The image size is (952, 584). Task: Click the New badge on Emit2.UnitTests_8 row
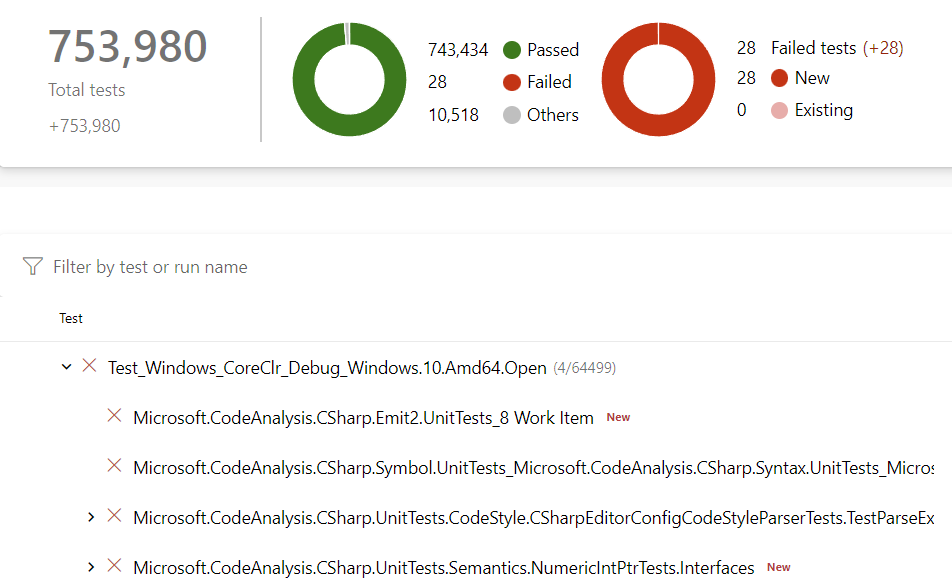[618, 417]
